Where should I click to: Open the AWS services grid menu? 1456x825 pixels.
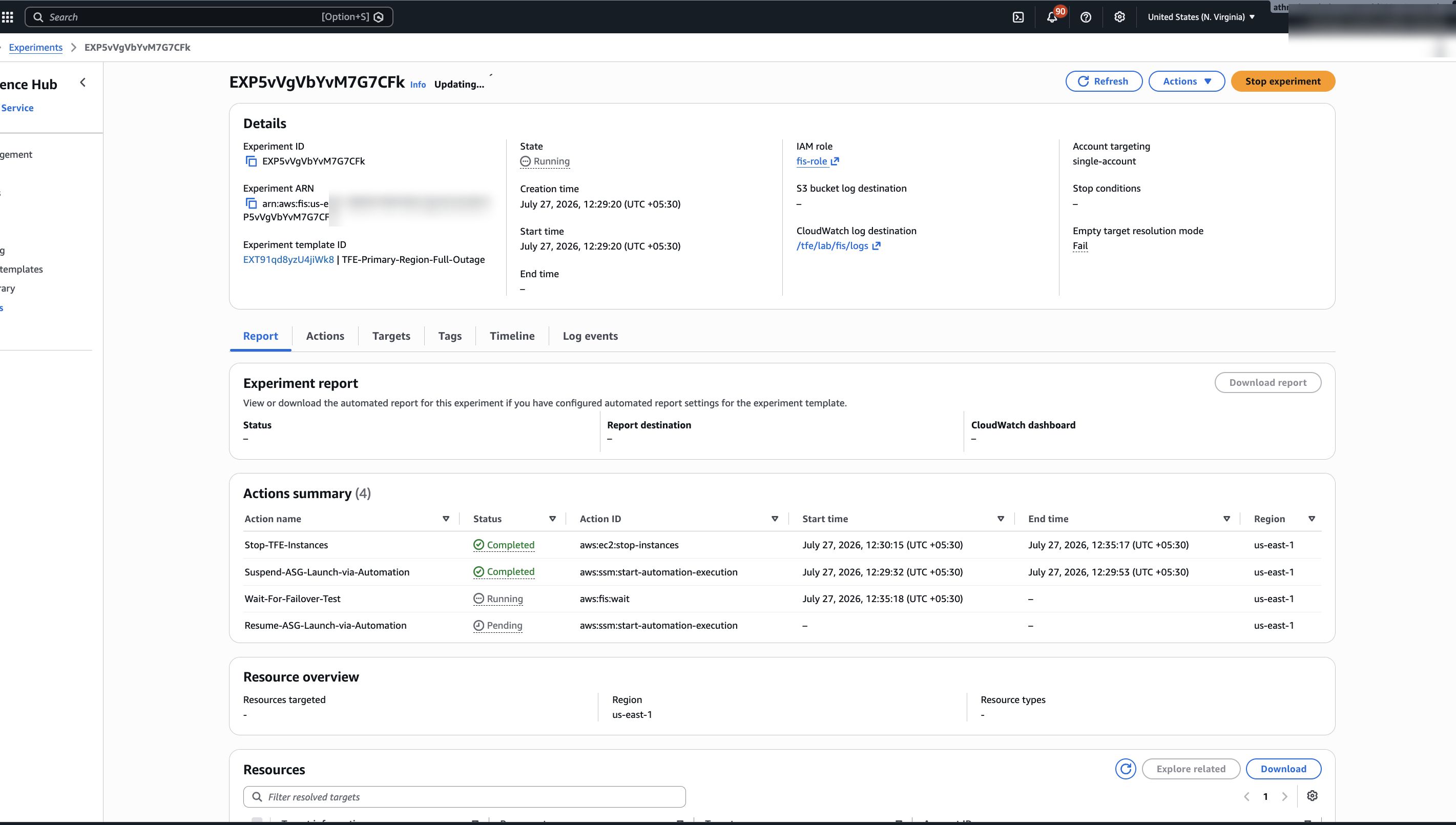point(7,17)
